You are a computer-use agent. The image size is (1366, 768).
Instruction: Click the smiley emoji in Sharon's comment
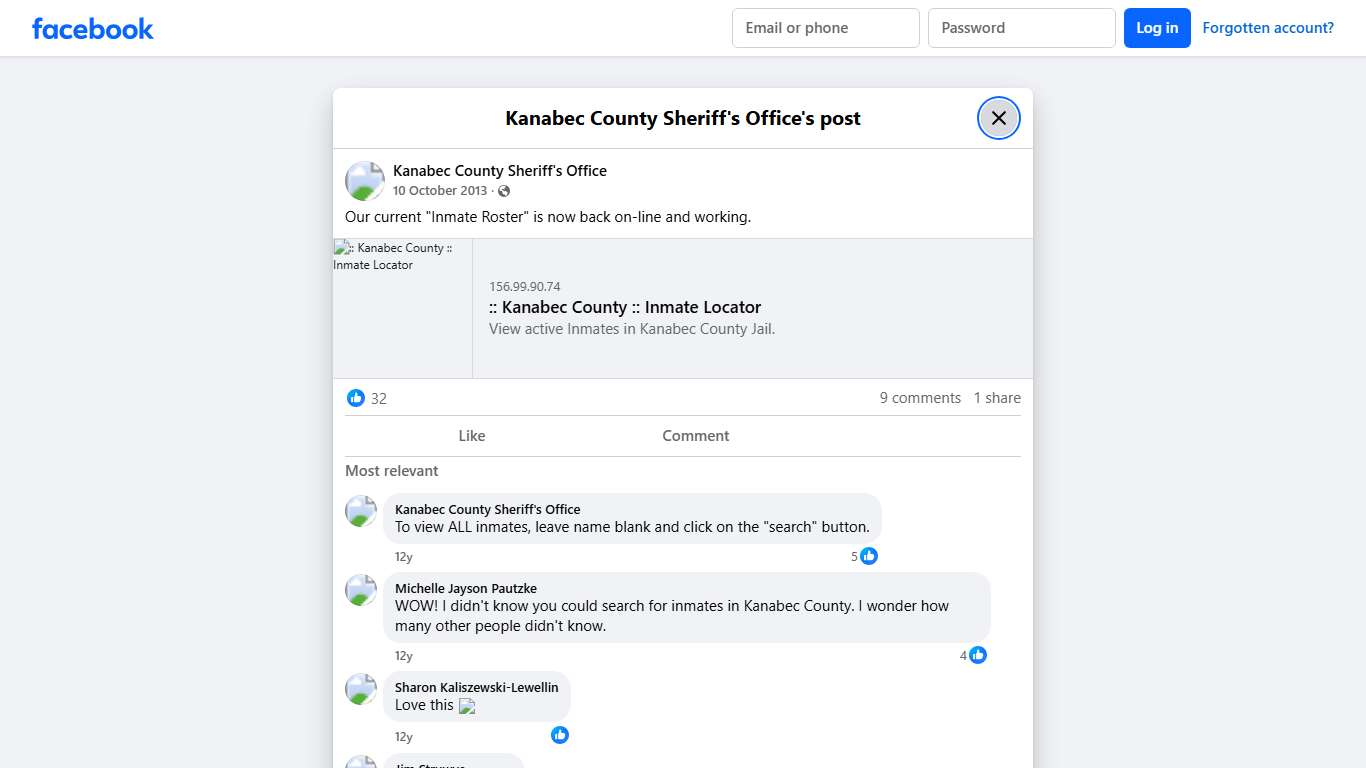pyautogui.click(x=466, y=706)
